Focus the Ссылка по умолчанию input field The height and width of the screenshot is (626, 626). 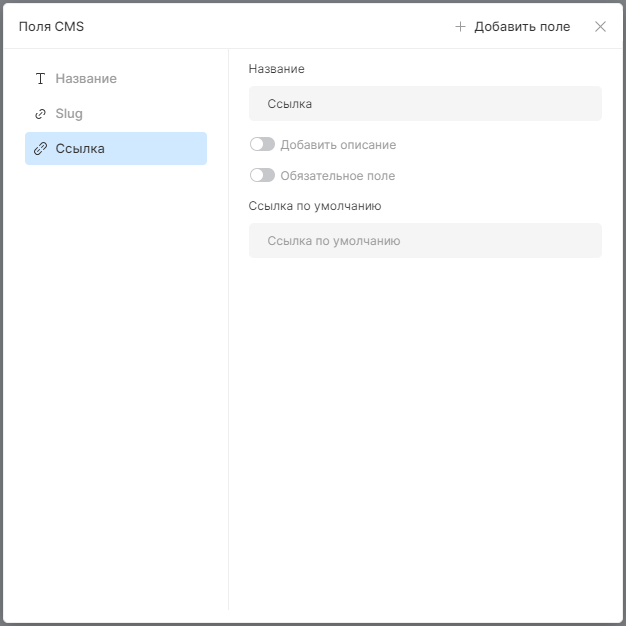point(425,241)
